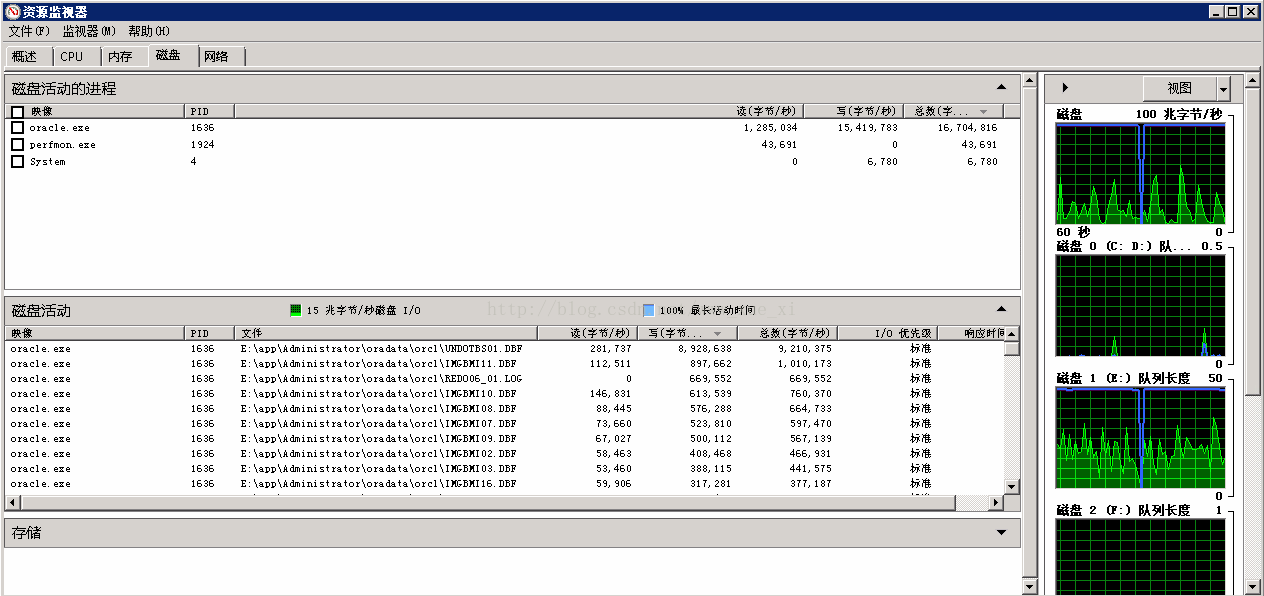The image size is (1264, 596).
Task: Click the graph pane collapse arrow
Action: [1065, 88]
